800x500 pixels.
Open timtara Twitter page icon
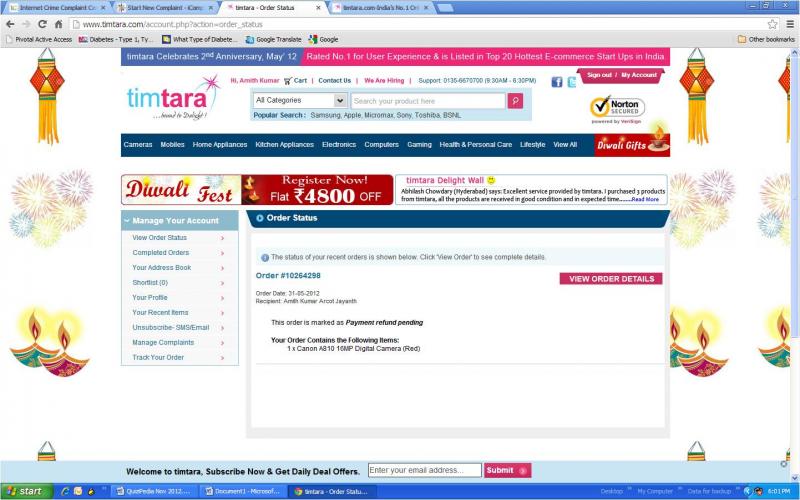pyautogui.click(x=572, y=82)
